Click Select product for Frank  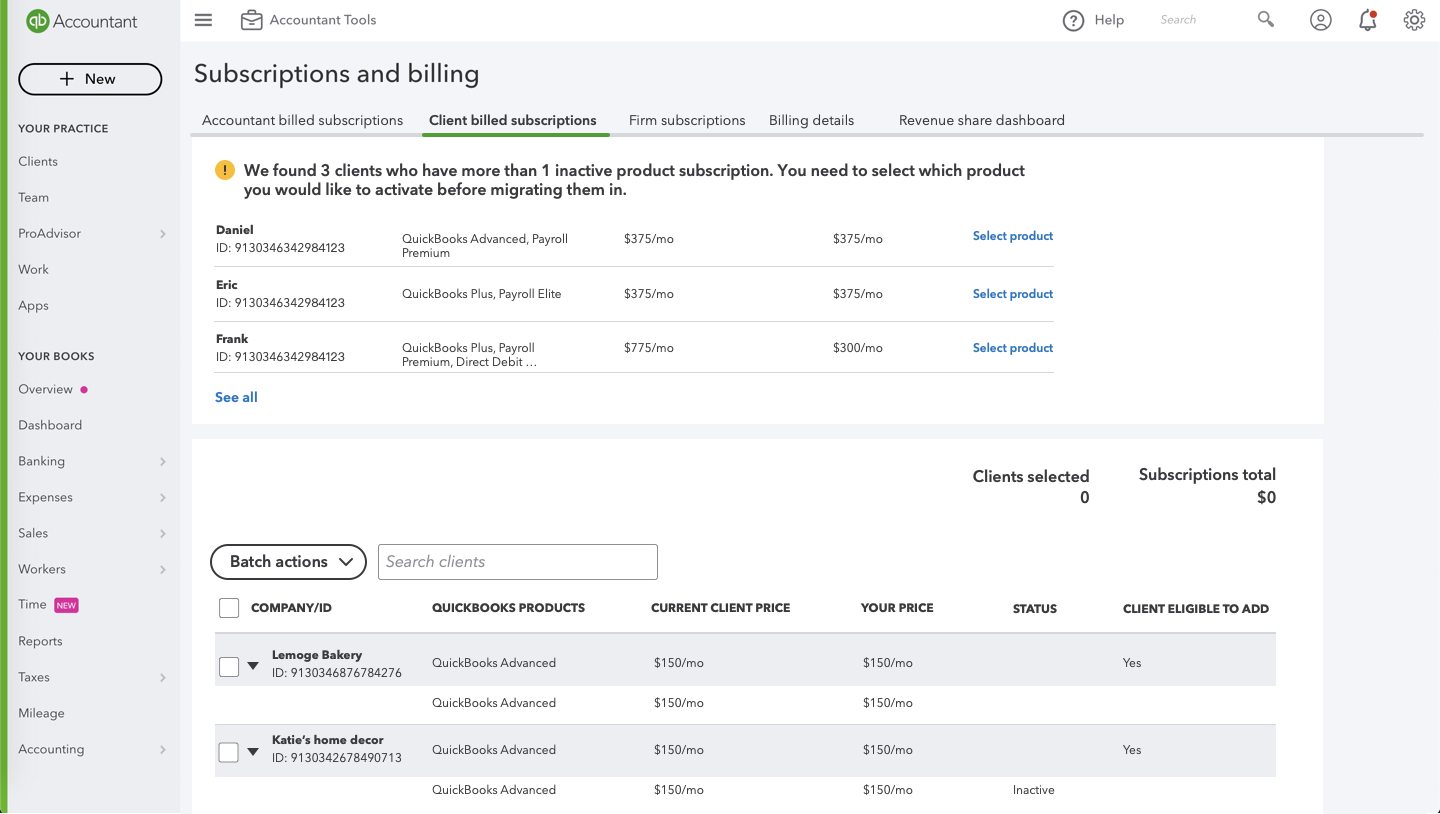pyautogui.click(x=1013, y=348)
